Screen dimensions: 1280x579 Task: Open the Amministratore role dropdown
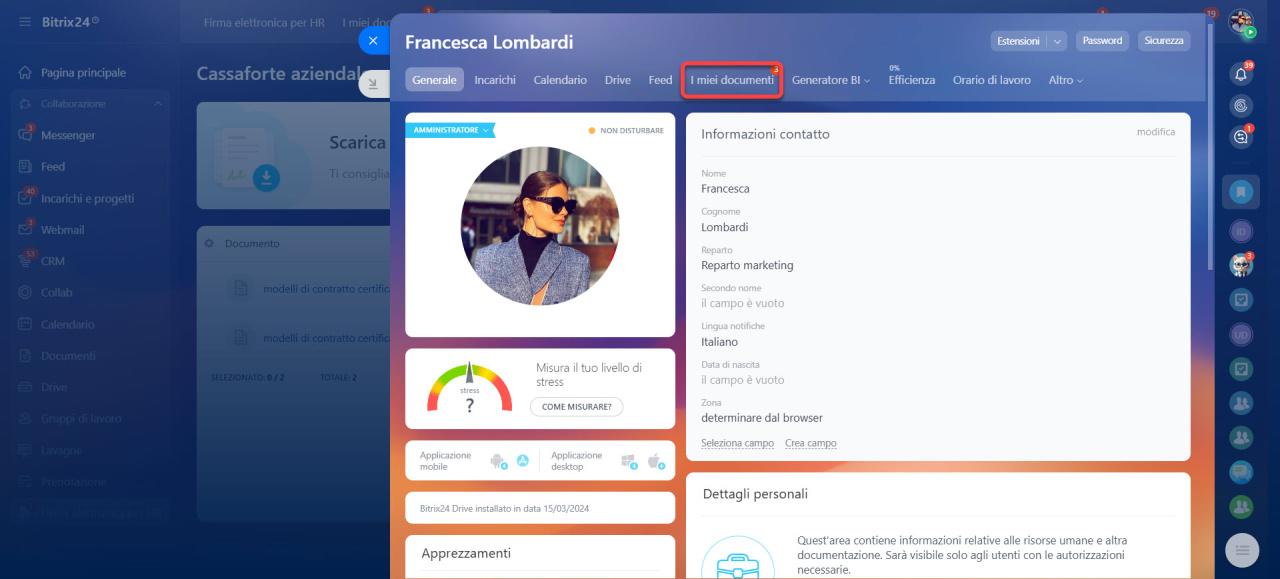450,130
